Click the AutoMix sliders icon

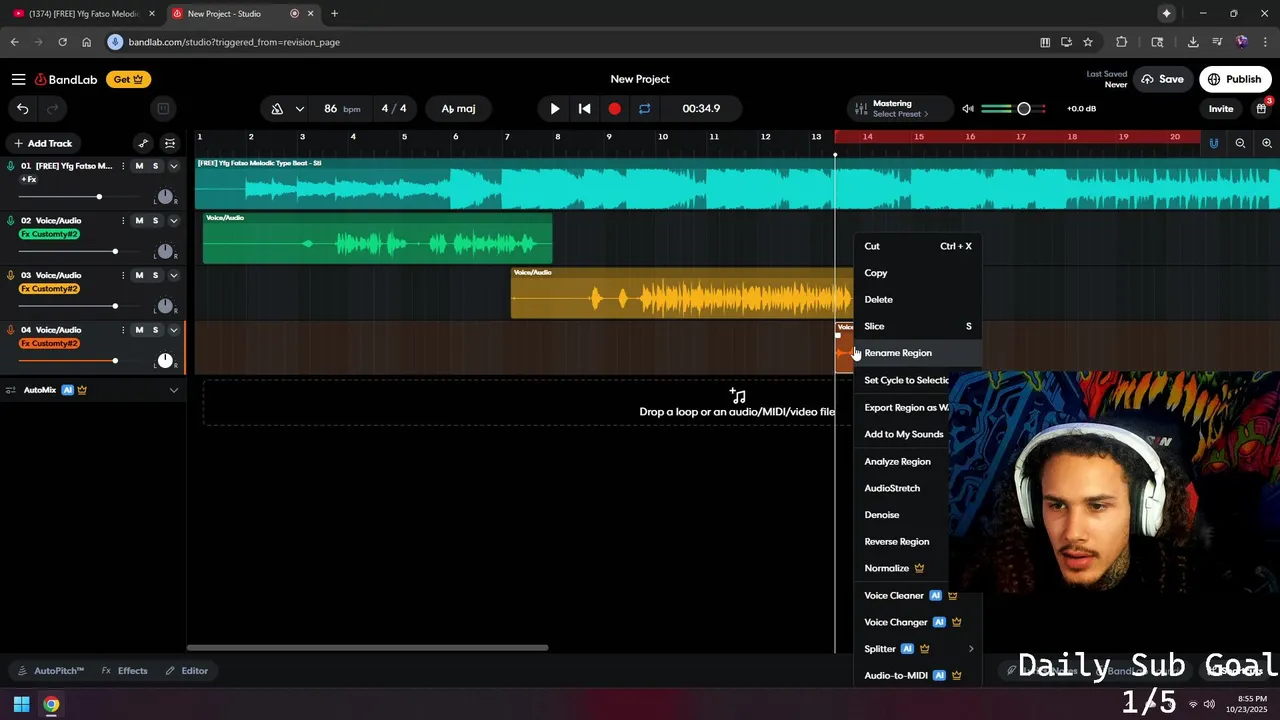point(10,390)
